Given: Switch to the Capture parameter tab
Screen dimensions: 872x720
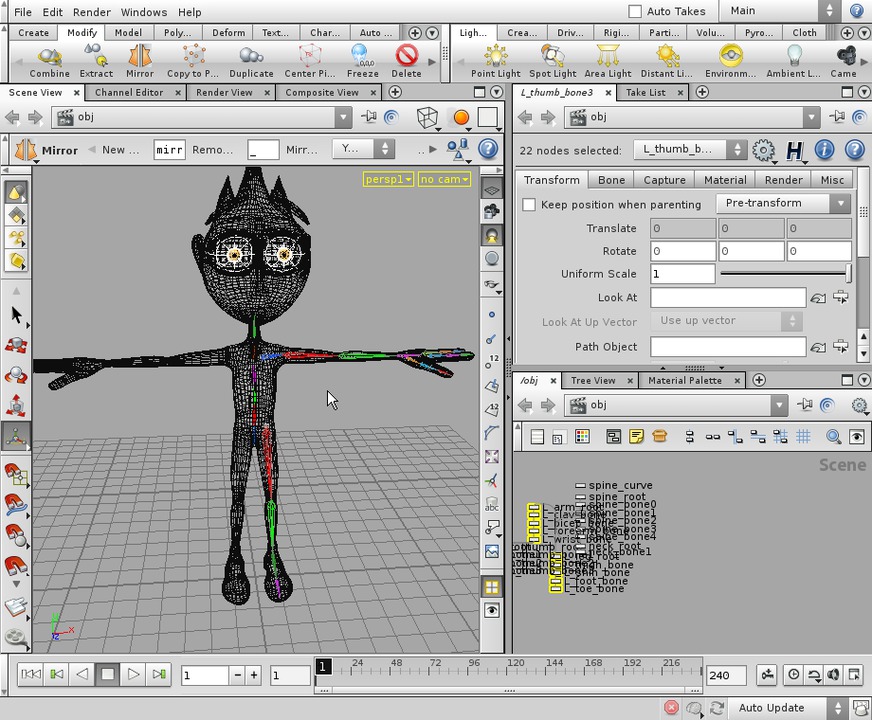Looking at the screenshot, I should [664, 180].
